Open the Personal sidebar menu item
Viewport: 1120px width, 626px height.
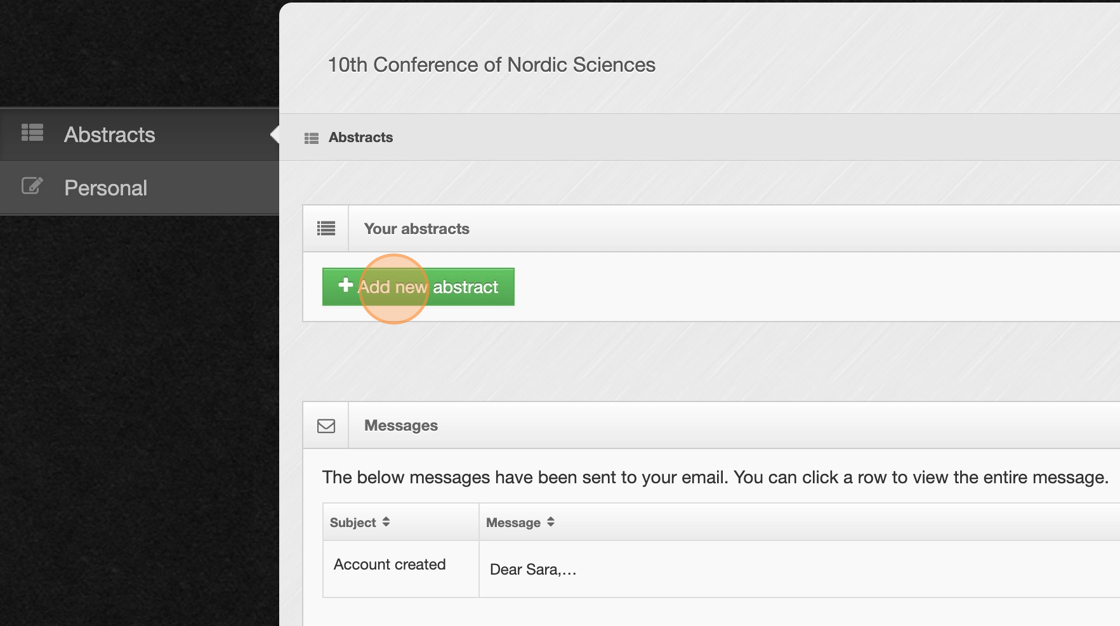pos(105,188)
